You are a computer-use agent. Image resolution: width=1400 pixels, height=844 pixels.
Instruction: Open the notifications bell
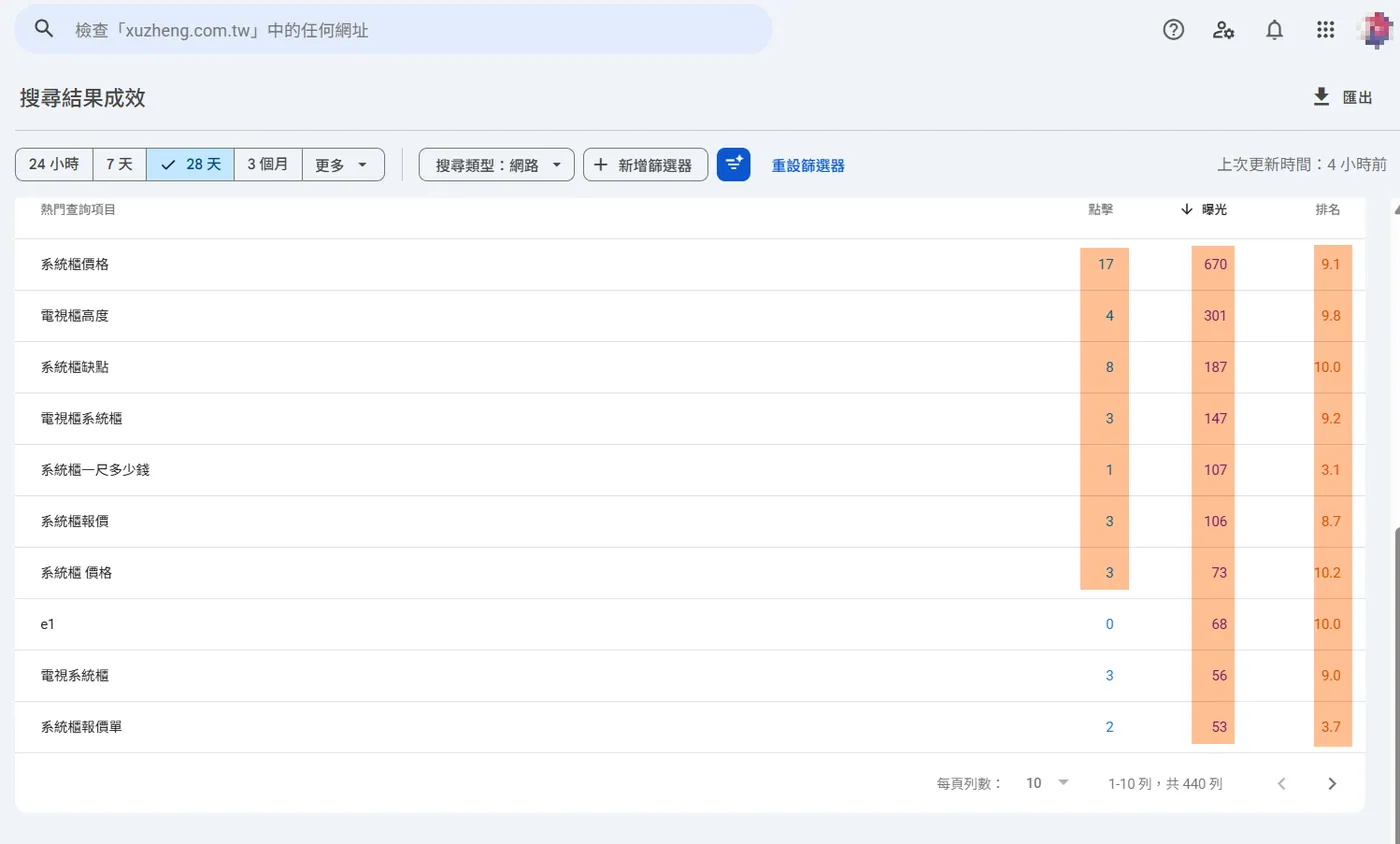coord(1274,30)
